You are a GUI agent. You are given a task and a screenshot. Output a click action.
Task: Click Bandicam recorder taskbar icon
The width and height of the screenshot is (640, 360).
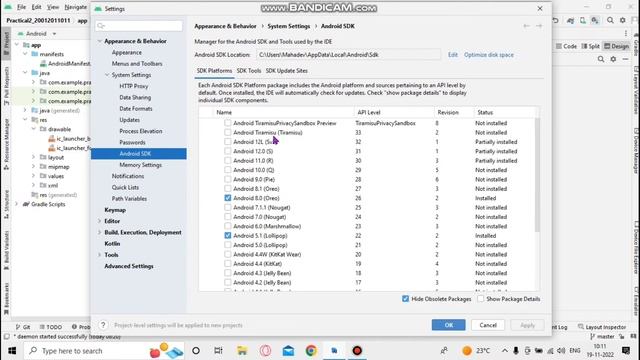pyautogui.click(x=357, y=351)
